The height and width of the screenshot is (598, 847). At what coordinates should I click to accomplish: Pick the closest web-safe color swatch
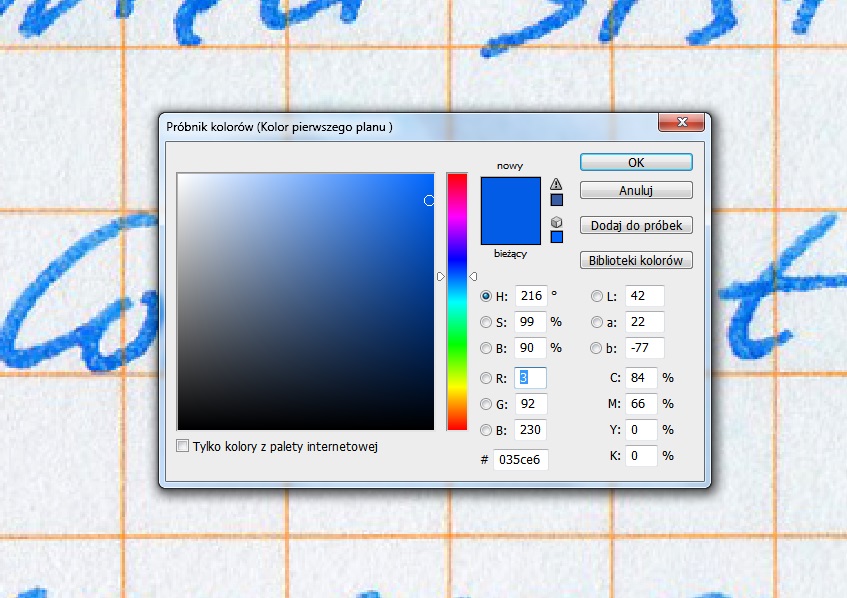click(x=557, y=237)
